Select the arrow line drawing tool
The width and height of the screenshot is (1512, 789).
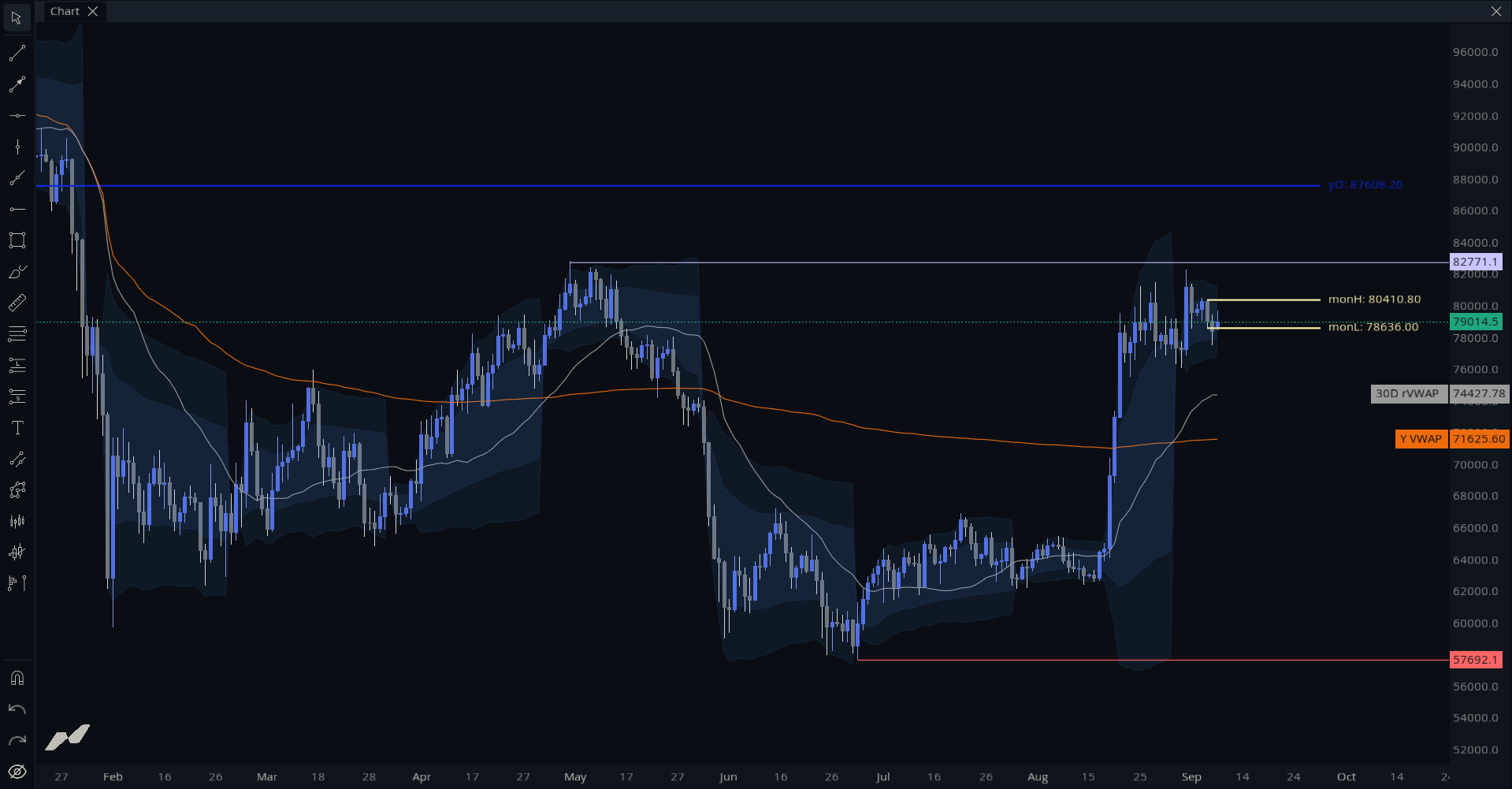[x=17, y=84]
